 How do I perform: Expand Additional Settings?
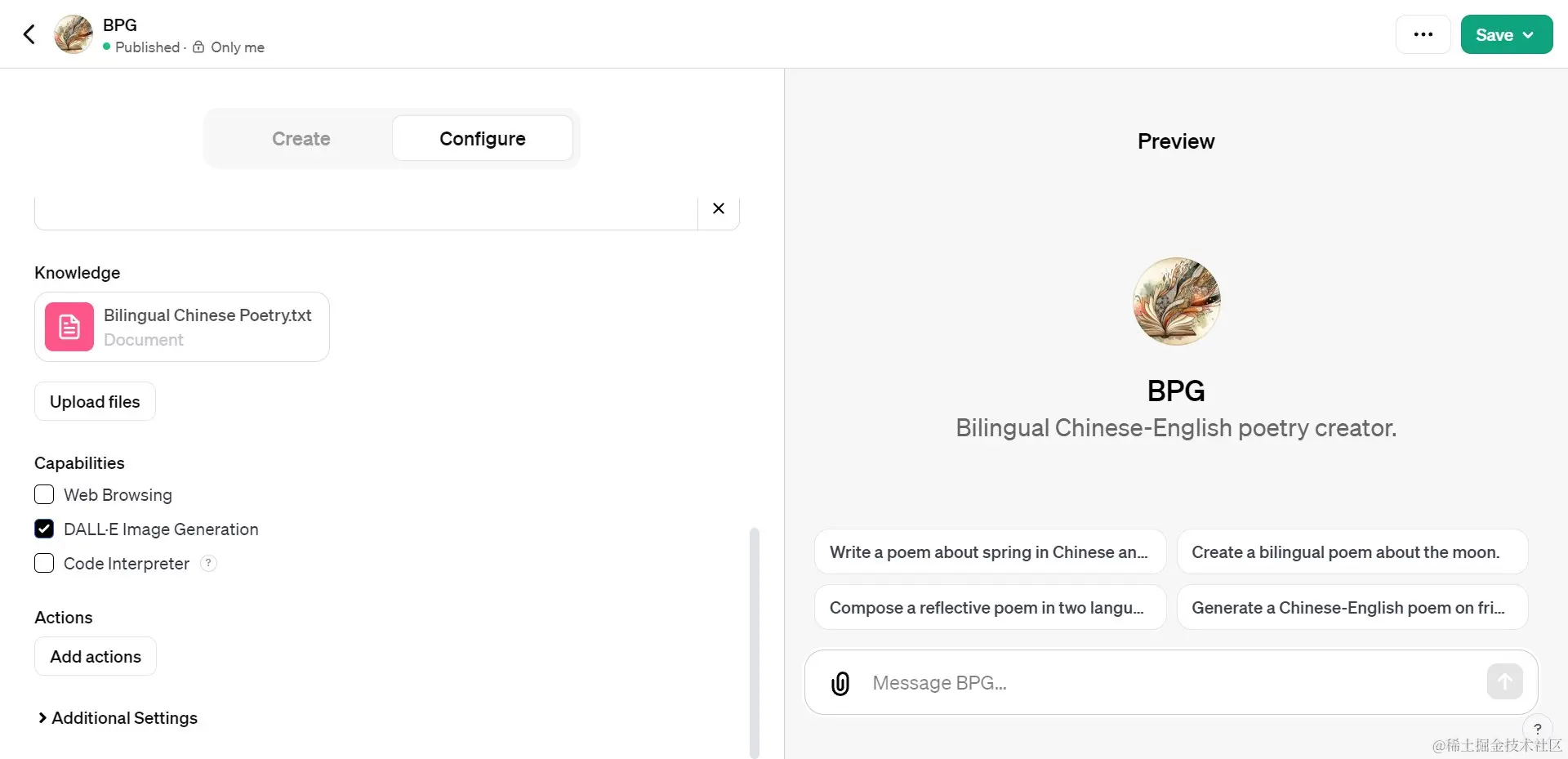(x=116, y=717)
